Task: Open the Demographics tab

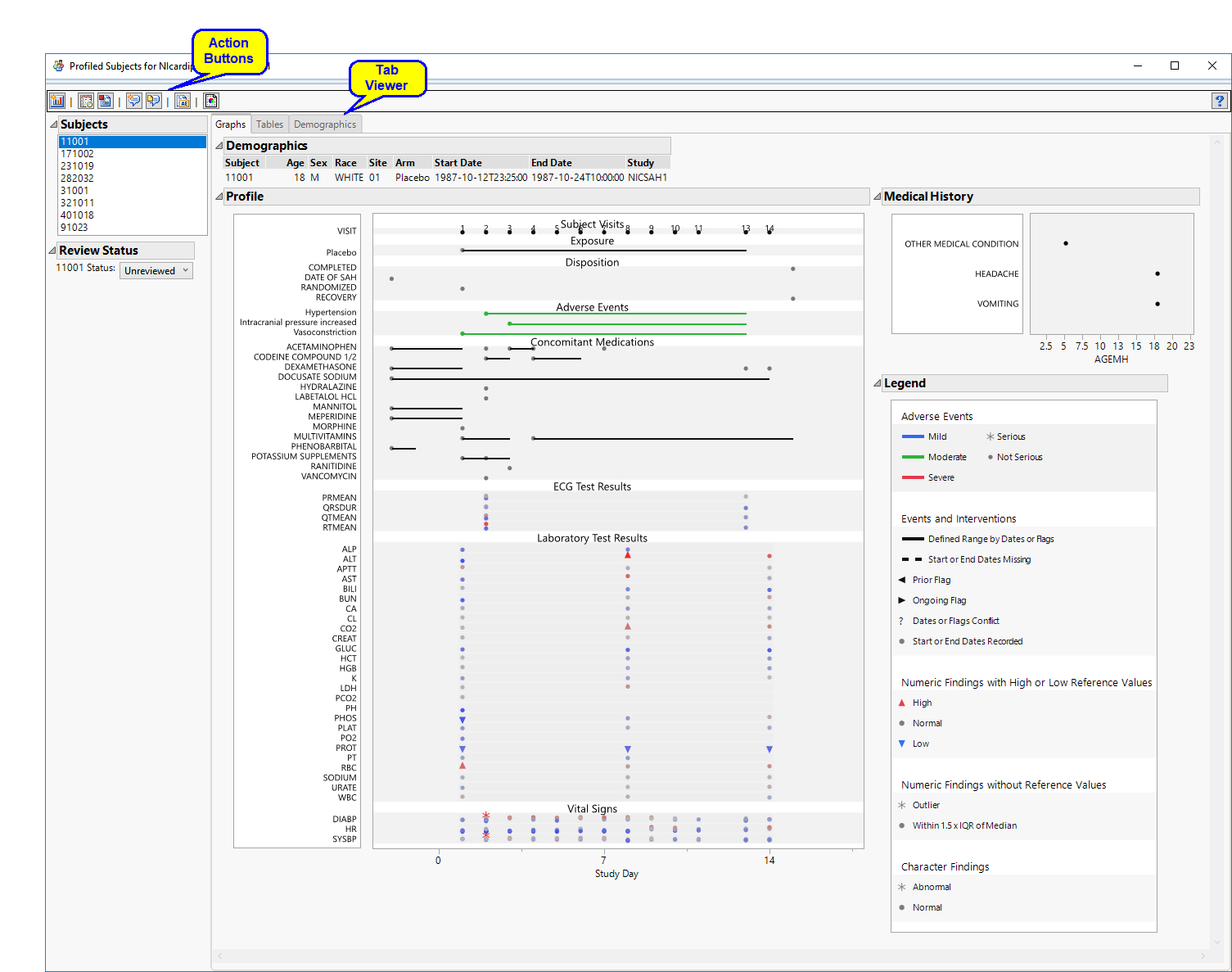Action: [x=325, y=124]
